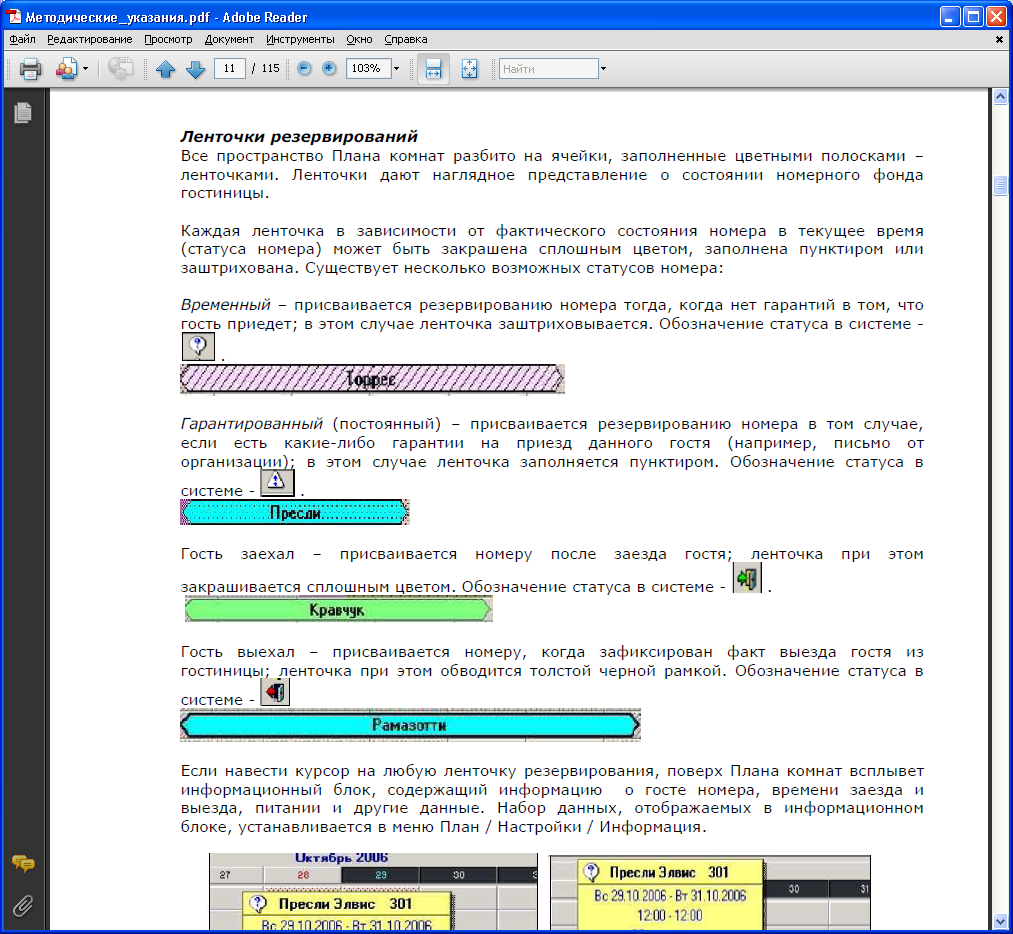Click the cyan Рамазотти reservation ribbon
1013x934 pixels.
point(410,725)
